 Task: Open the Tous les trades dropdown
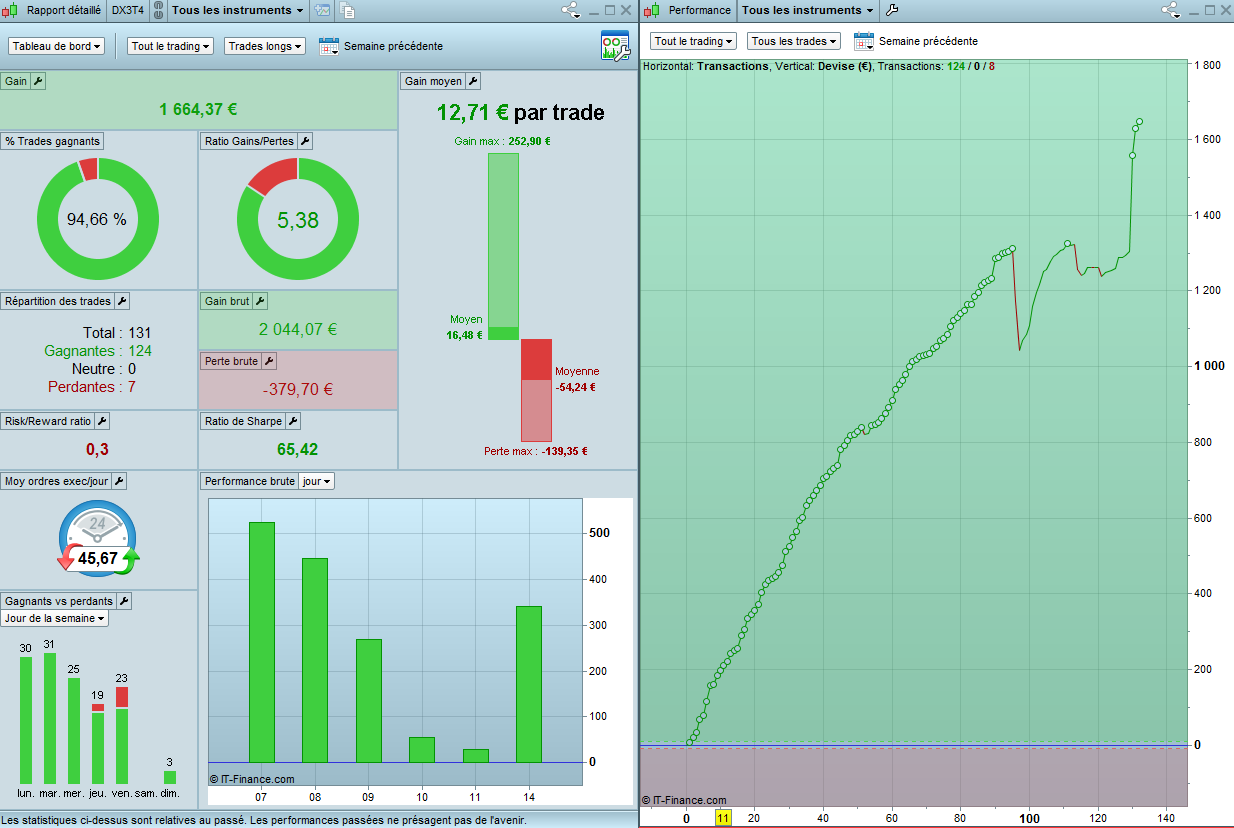(794, 42)
